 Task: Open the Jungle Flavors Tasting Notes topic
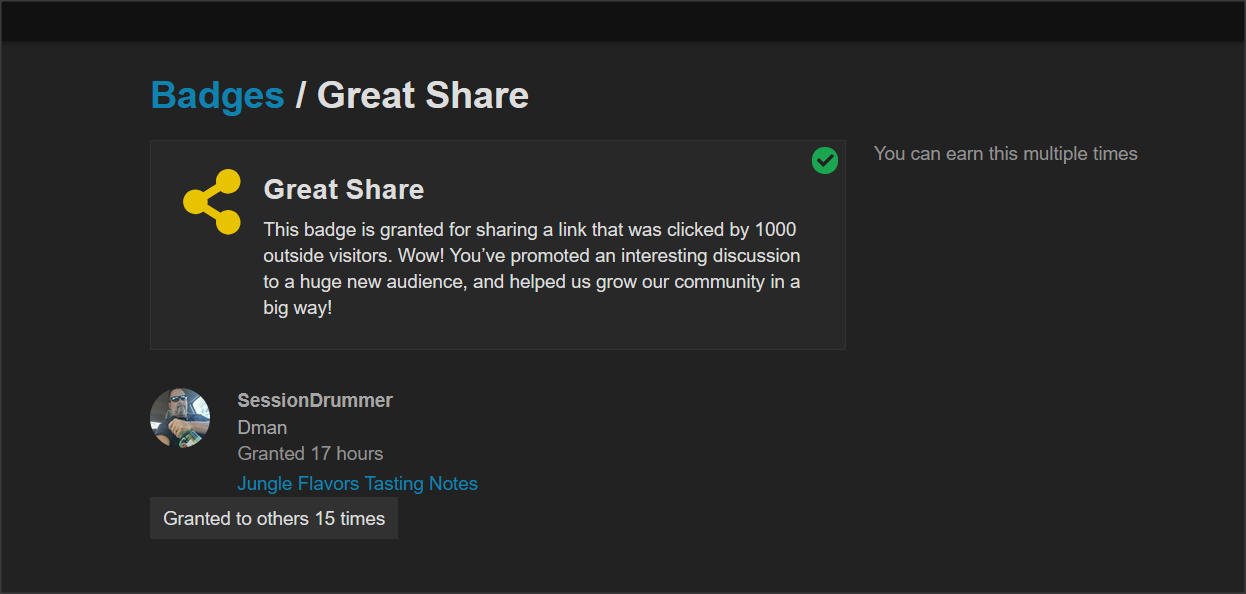(x=357, y=484)
